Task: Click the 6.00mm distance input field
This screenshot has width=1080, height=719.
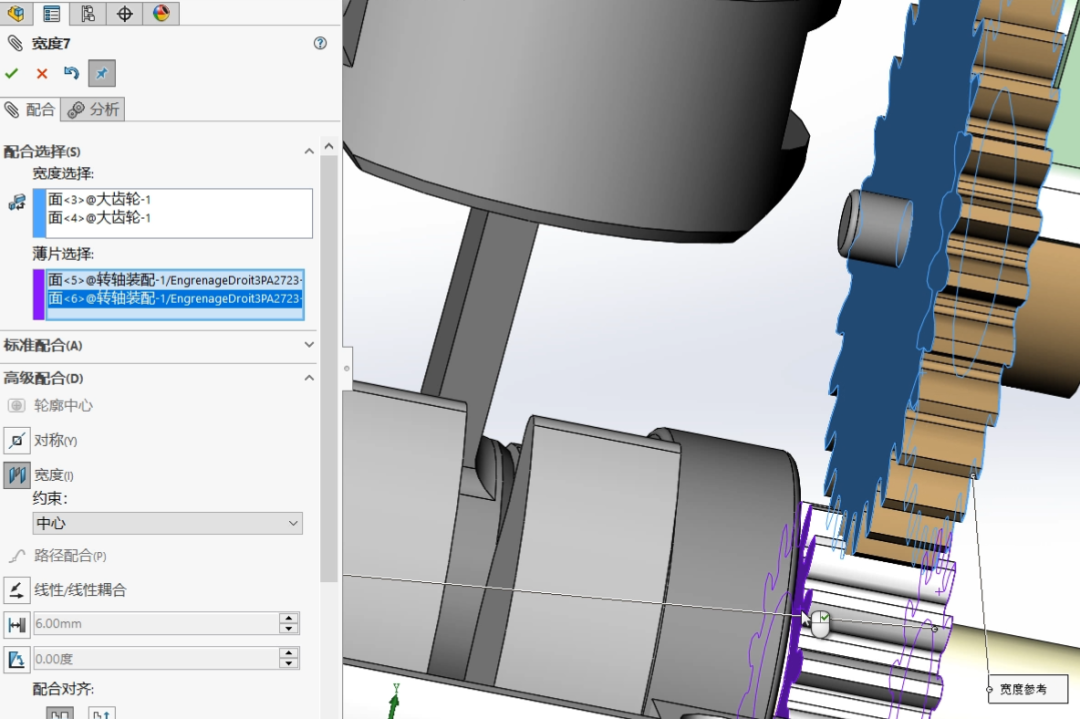Action: 156,624
